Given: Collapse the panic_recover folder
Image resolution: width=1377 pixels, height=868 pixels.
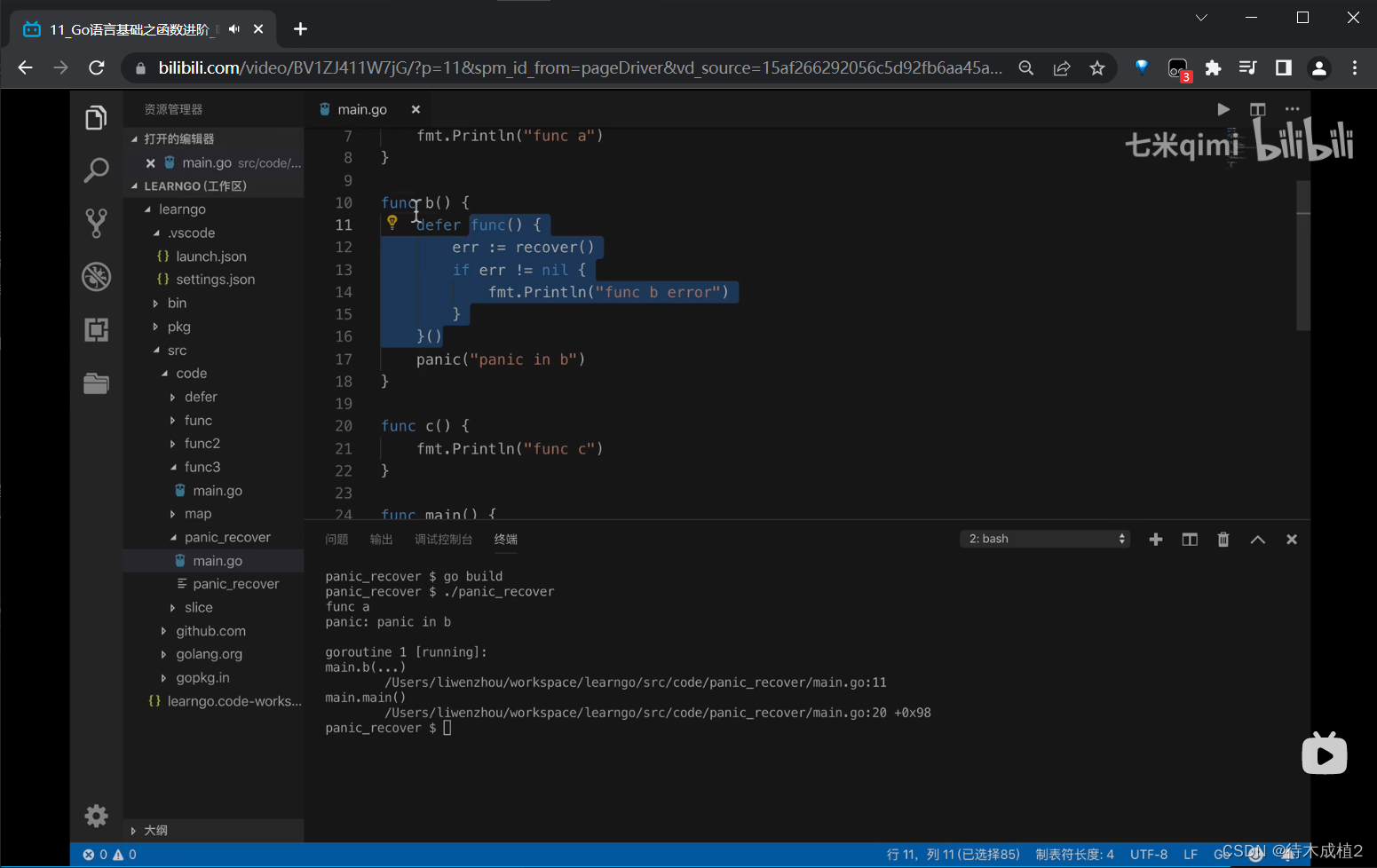Looking at the screenshot, I should (173, 538).
